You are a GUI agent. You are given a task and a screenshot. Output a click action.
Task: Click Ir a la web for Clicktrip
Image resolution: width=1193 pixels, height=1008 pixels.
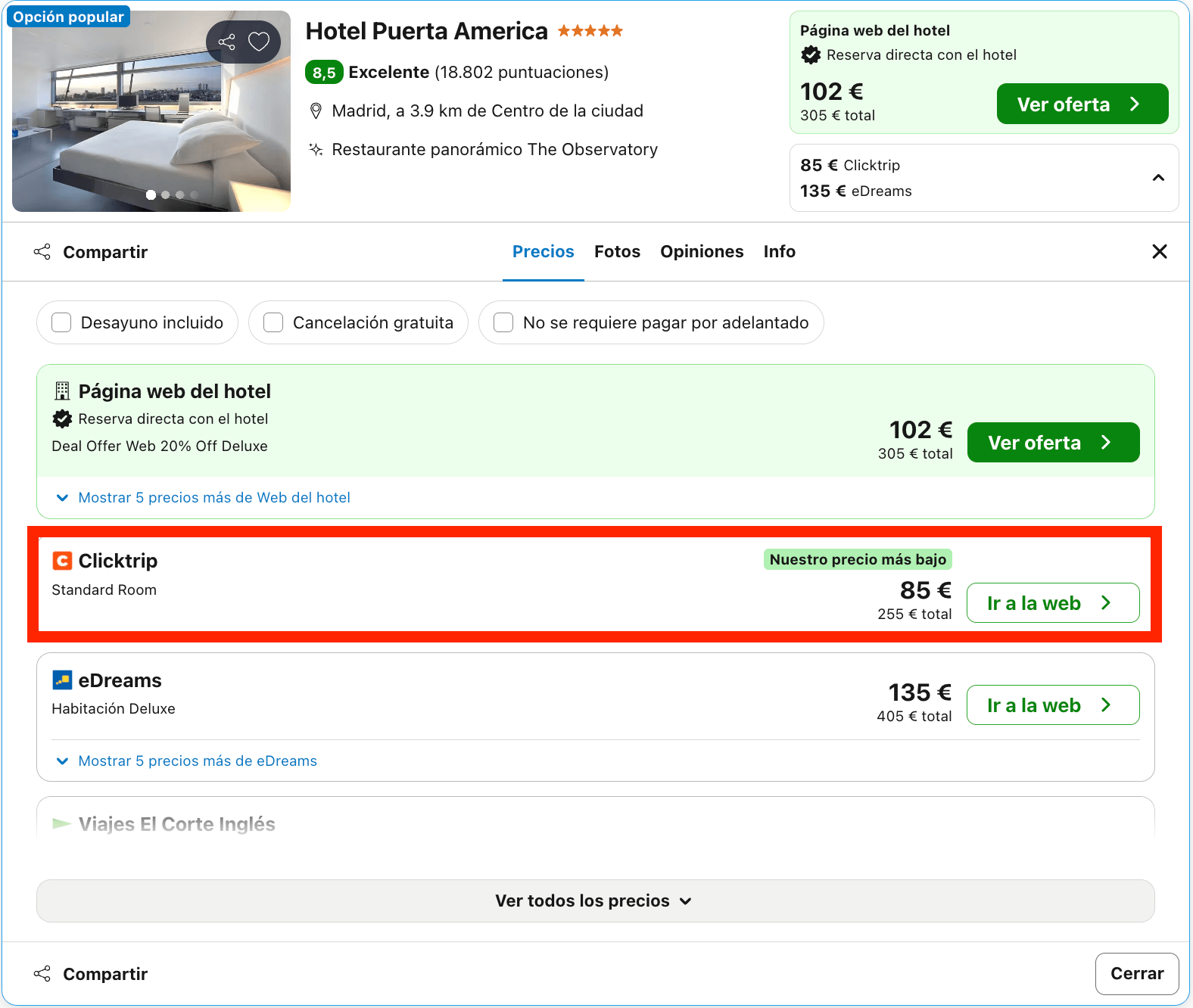coord(1053,602)
